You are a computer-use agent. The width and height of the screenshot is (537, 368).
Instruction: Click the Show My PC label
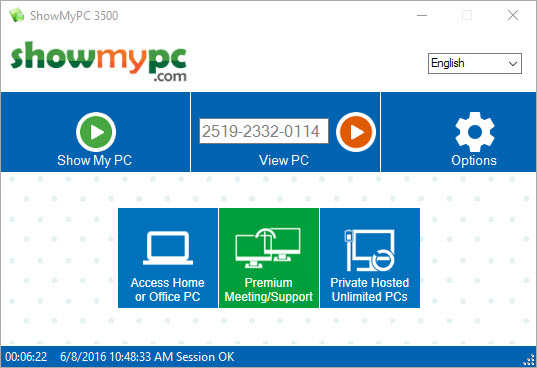click(95, 160)
